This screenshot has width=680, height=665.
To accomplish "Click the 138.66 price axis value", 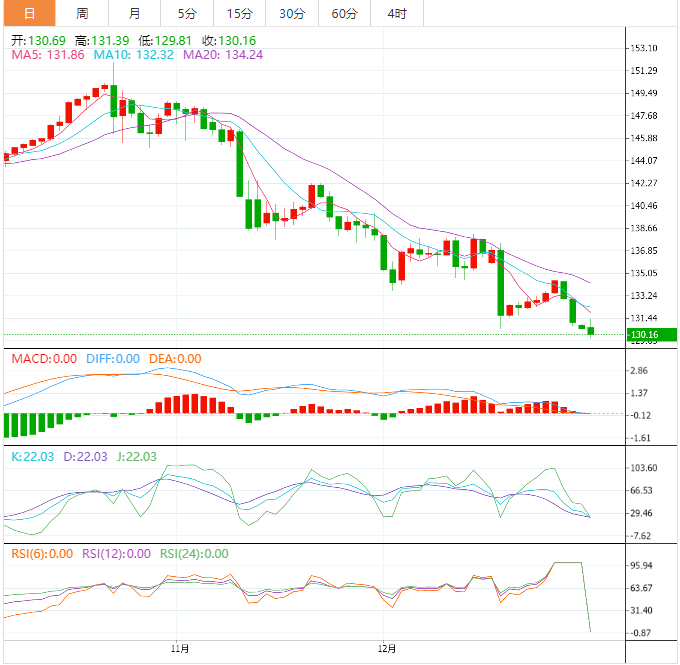I will pyautogui.click(x=644, y=228).
